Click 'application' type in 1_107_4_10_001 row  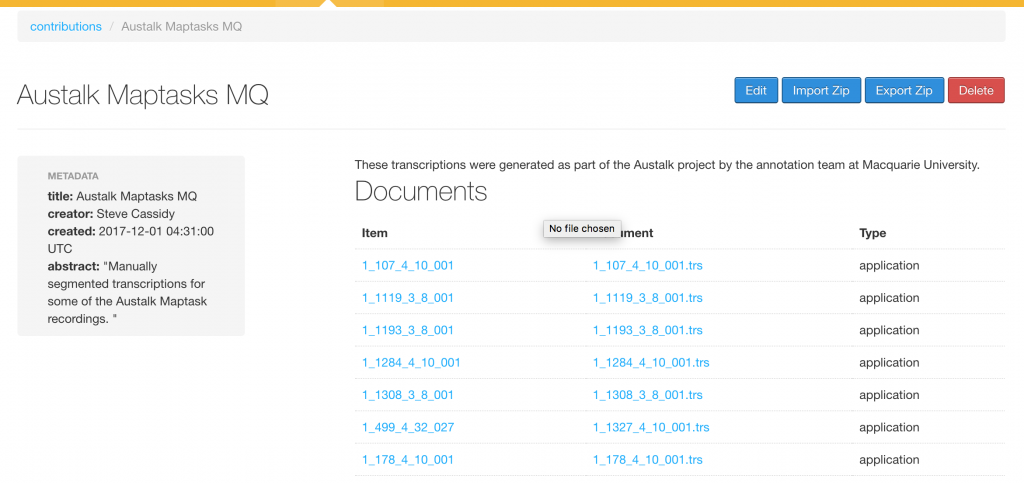coord(889,266)
